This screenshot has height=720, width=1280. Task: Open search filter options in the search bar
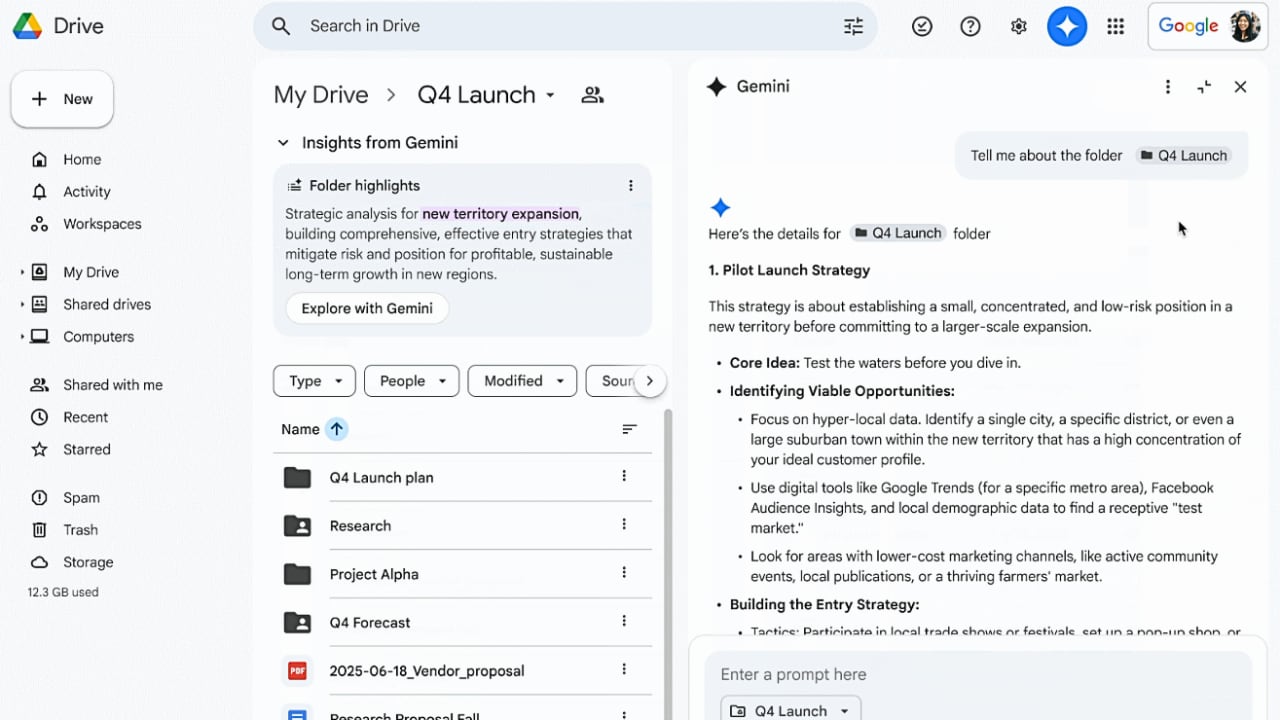coord(853,26)
